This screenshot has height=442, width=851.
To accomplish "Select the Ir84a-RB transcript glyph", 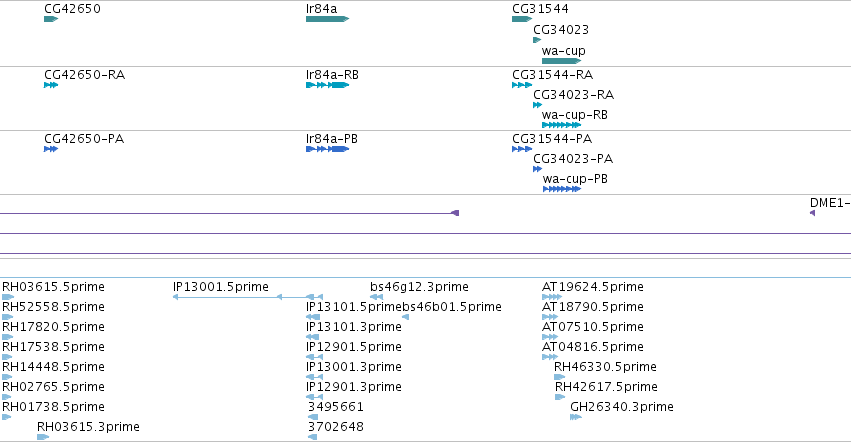I will click(x=327, y=85).
